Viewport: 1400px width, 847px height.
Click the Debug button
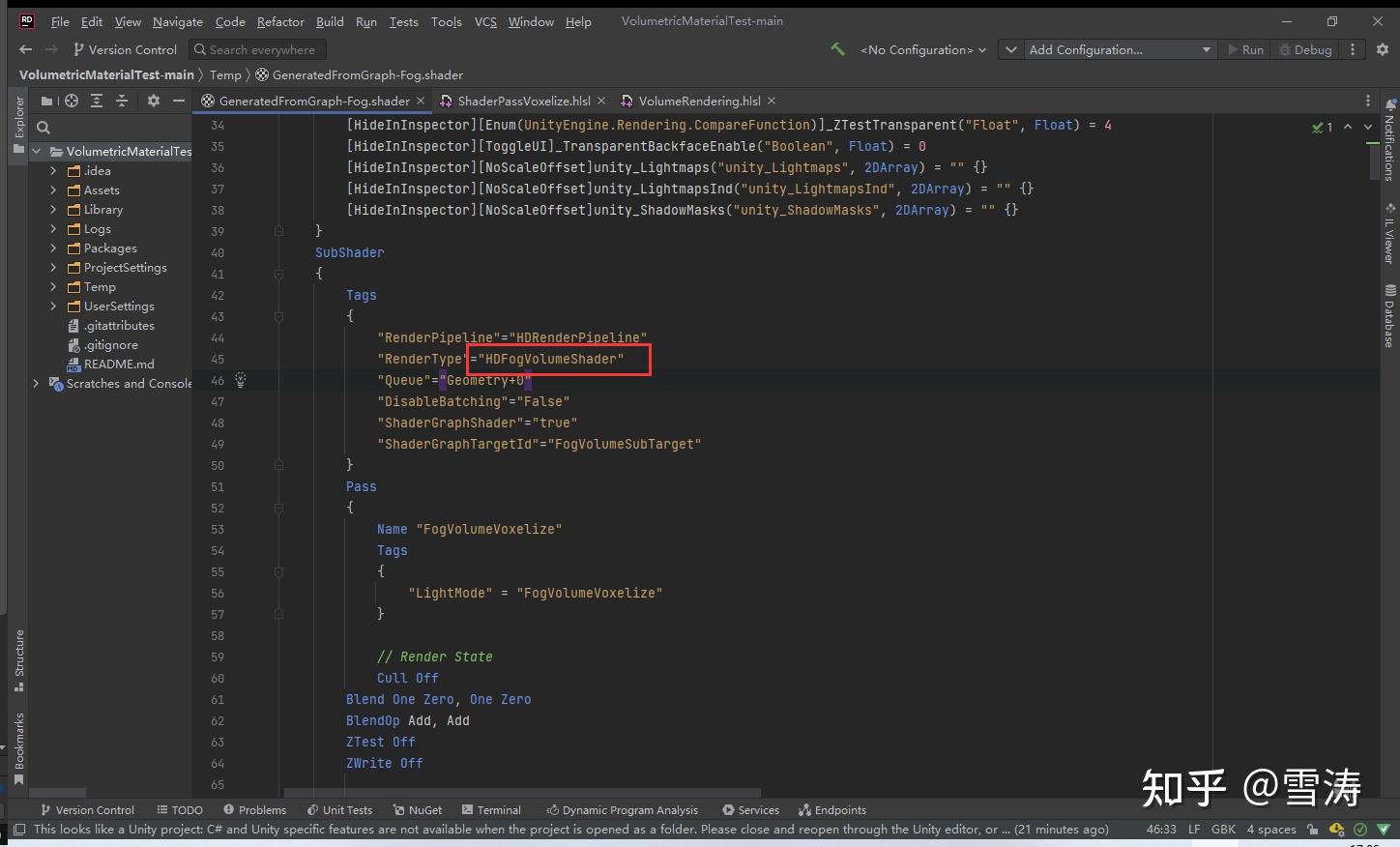(x=1305, y=49)
